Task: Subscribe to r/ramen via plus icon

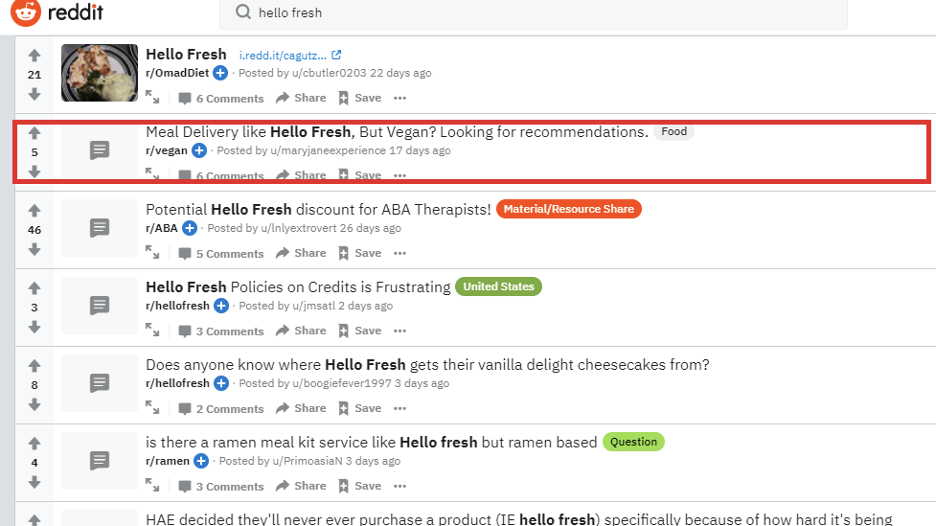Action: click(201, 461)
